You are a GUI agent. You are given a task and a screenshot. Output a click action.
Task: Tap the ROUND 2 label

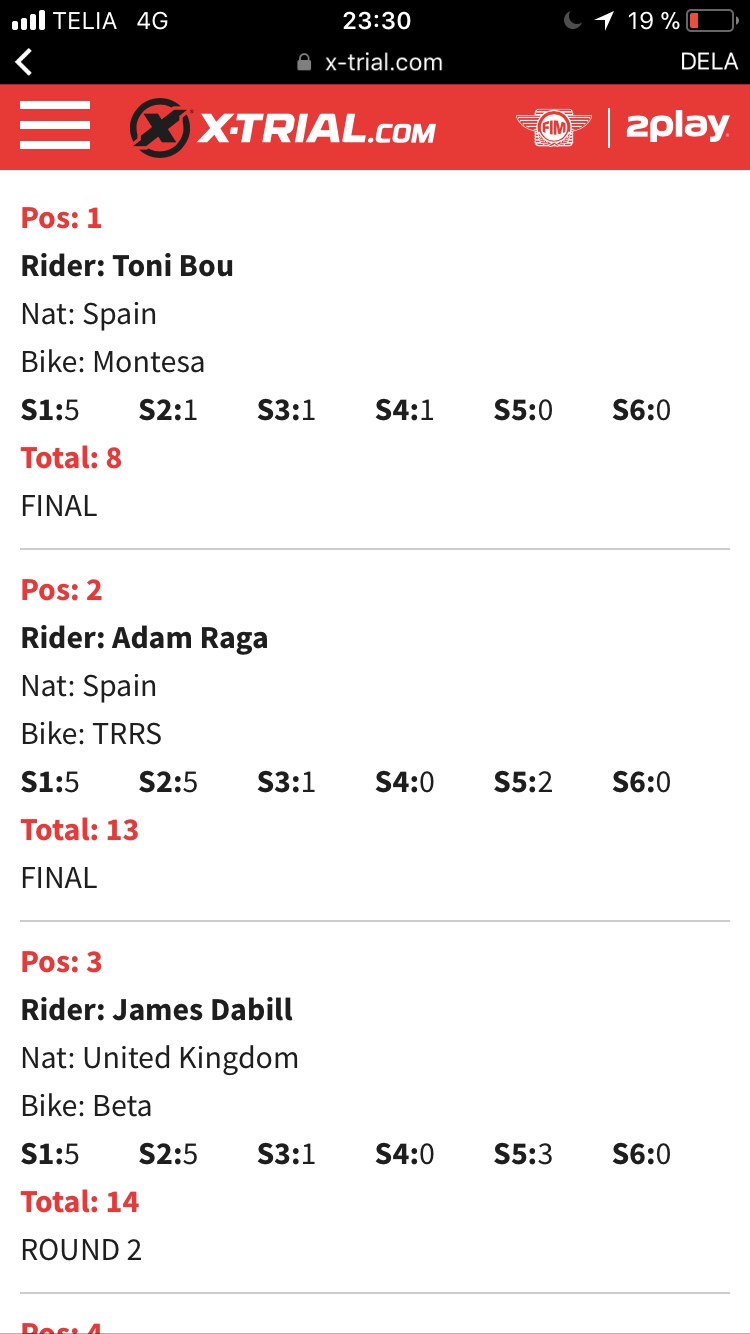pyautogui.click(x=81, y=1250)
